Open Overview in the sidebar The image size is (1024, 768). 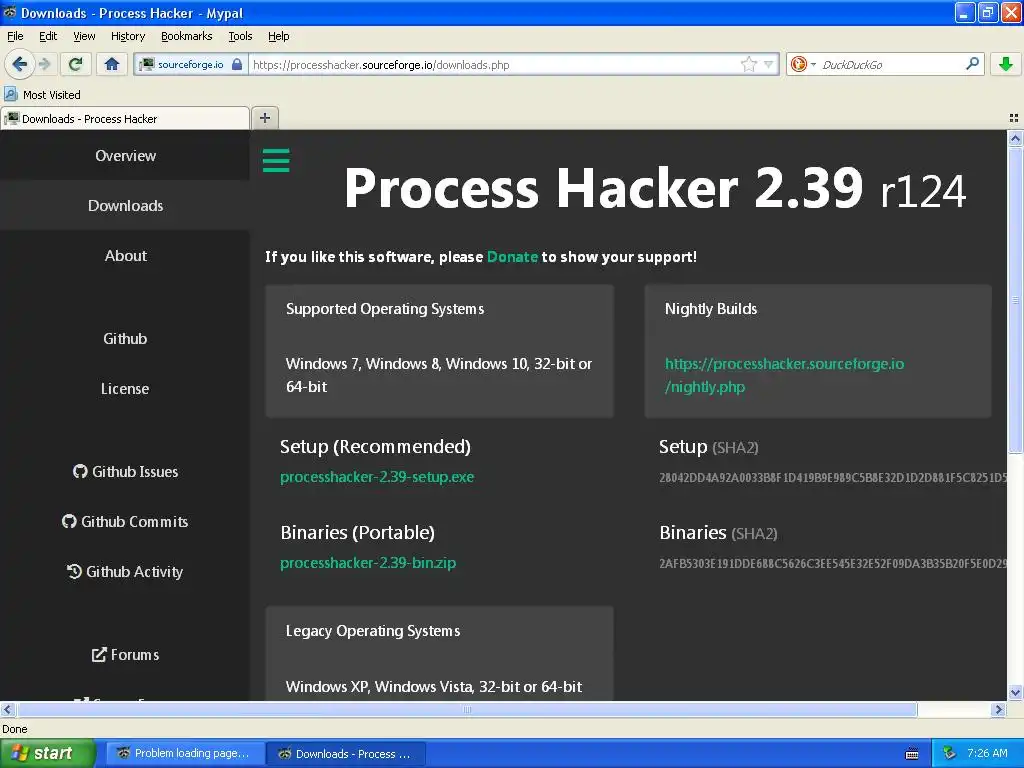point(125,155)
